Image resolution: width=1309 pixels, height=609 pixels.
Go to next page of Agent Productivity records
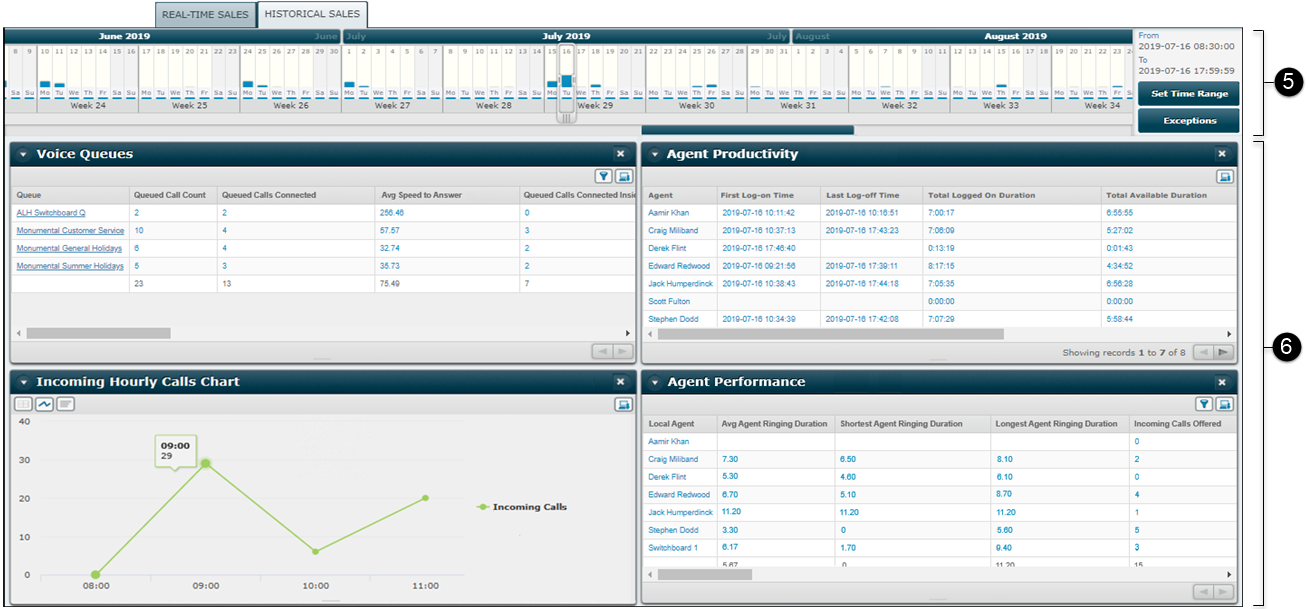tap(1224, 352)
